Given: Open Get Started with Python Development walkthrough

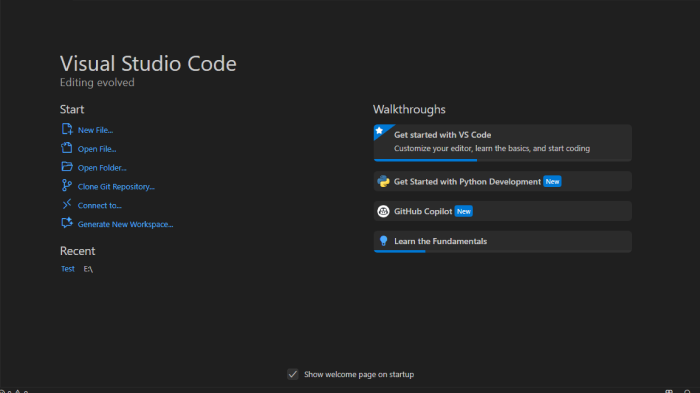Looking at the screenshot, I should [503, 181].
